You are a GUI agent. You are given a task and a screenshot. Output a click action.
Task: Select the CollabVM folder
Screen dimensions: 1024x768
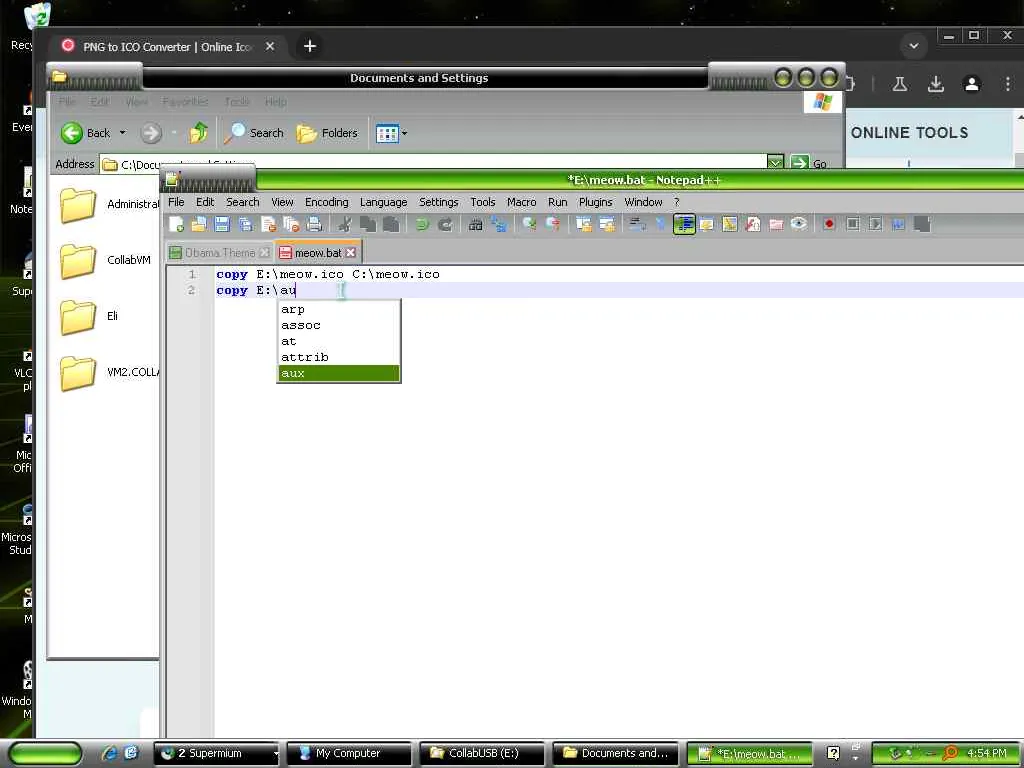[x=104, y=261]
